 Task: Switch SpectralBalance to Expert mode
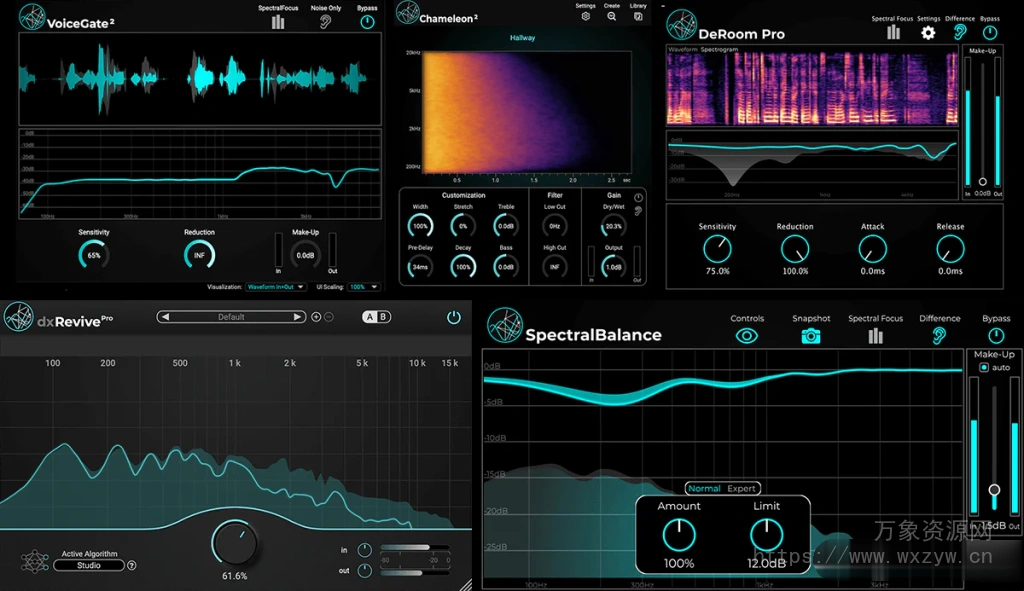coord(742,489)
